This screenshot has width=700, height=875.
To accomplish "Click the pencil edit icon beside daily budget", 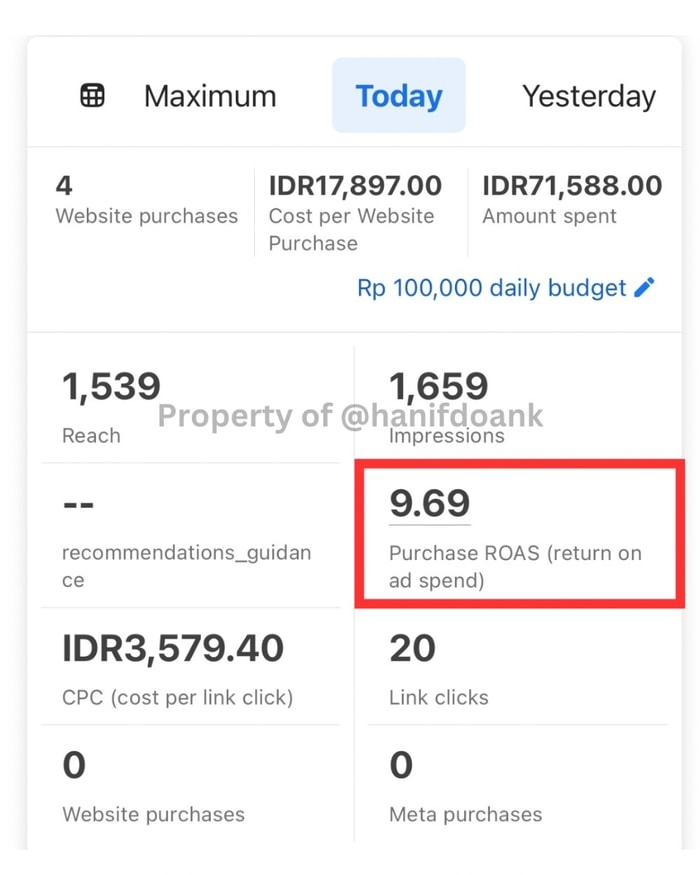I will 644,288.
